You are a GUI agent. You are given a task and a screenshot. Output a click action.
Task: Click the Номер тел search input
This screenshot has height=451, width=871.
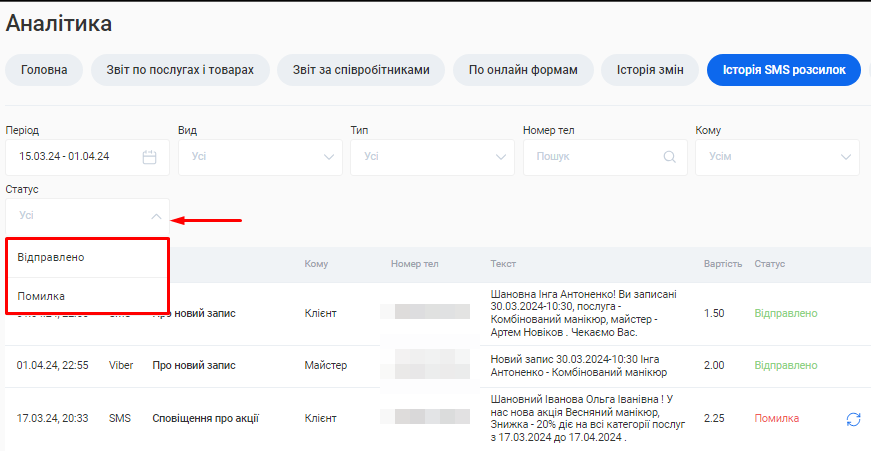[595, 157]
